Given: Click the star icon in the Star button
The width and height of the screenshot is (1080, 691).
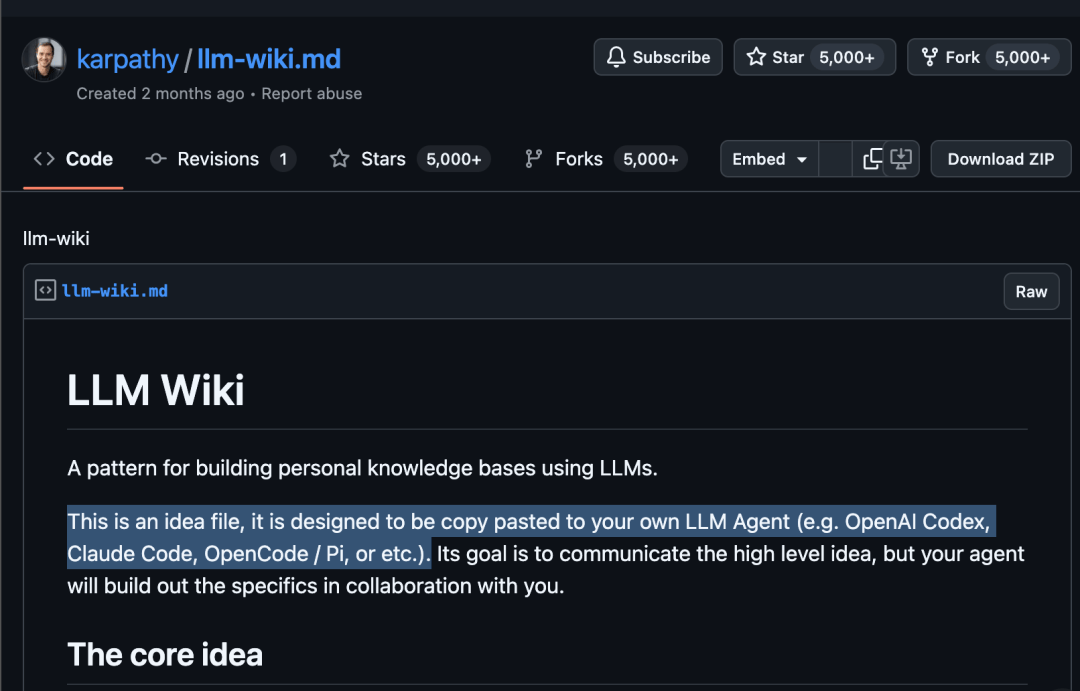Looking at the screenshot, I should (x=756, y=57).
